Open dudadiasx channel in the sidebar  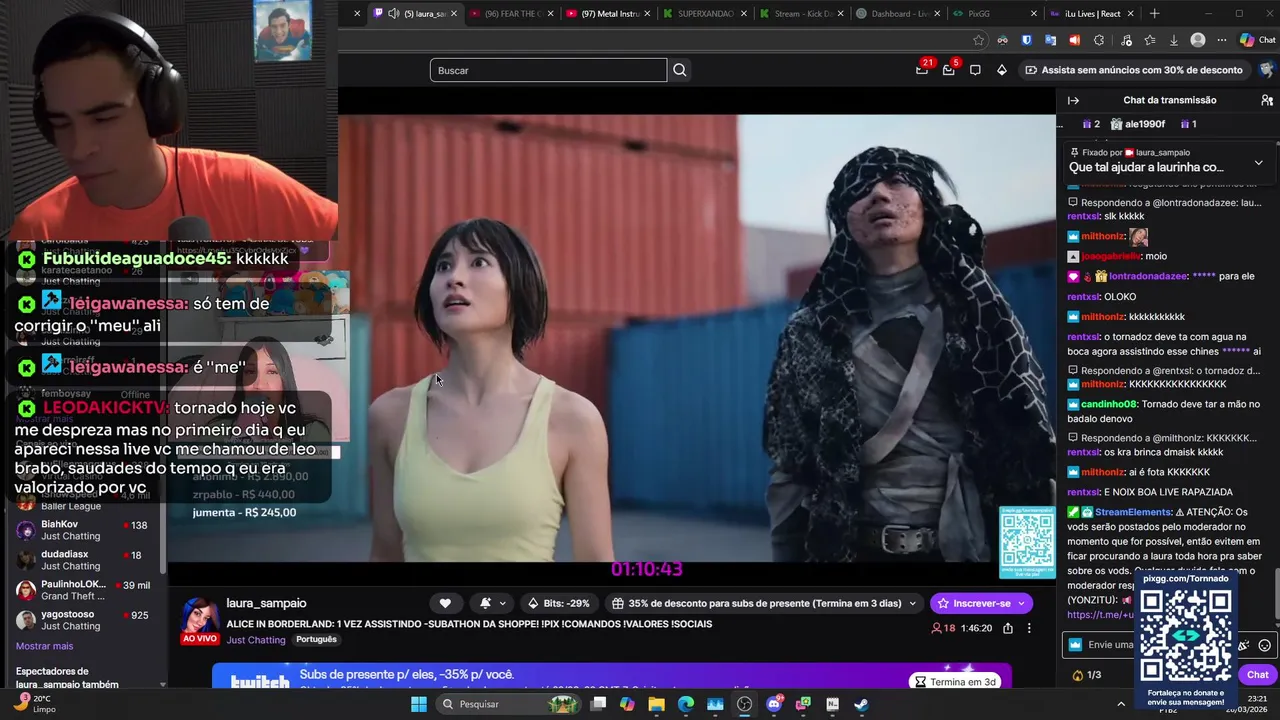pyautogui.click(x=84, y=560)
